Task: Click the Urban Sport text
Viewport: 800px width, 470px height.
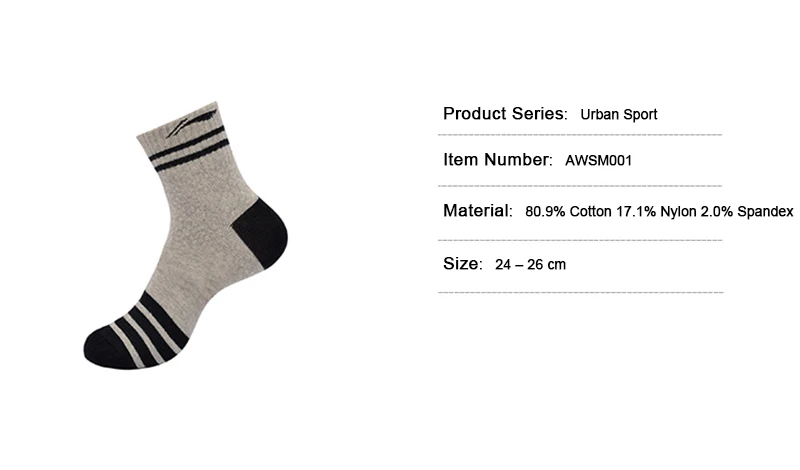Action: pyautogui.click(x=618, y=114)
